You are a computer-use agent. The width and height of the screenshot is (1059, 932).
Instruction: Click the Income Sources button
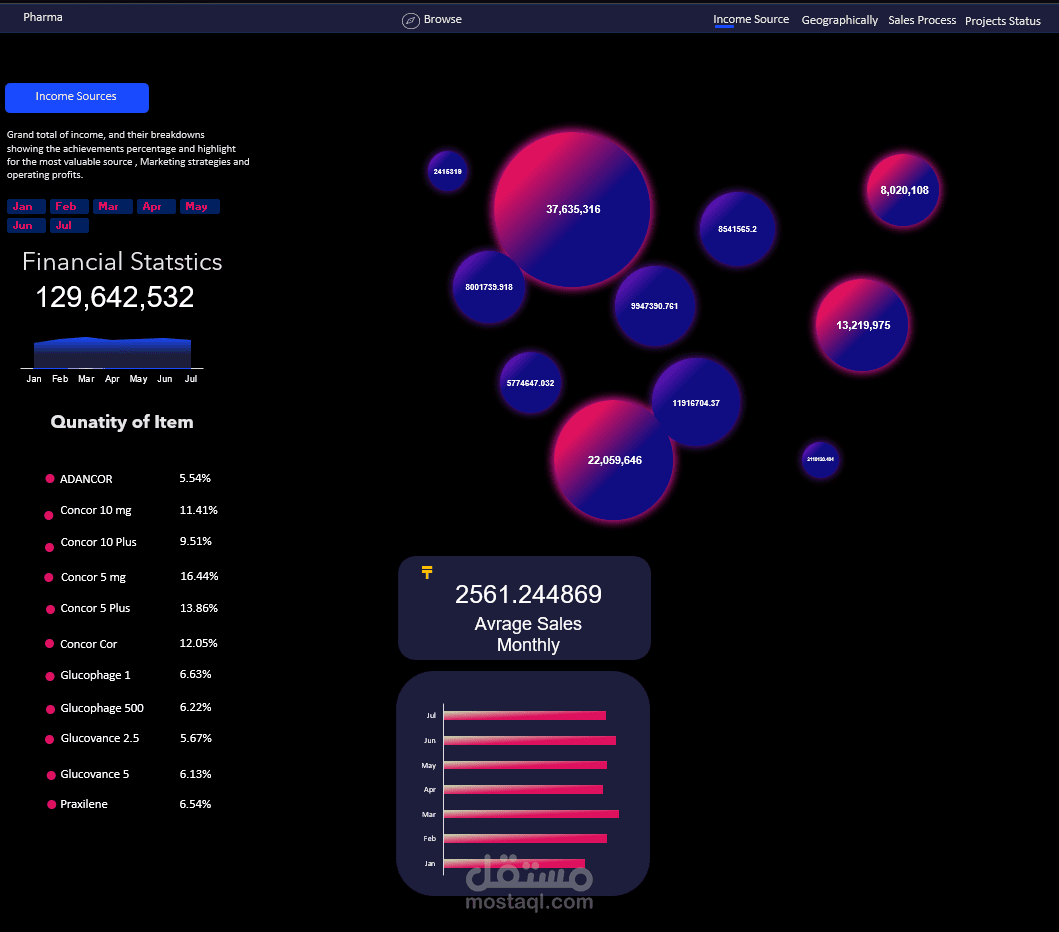(77, 98)
